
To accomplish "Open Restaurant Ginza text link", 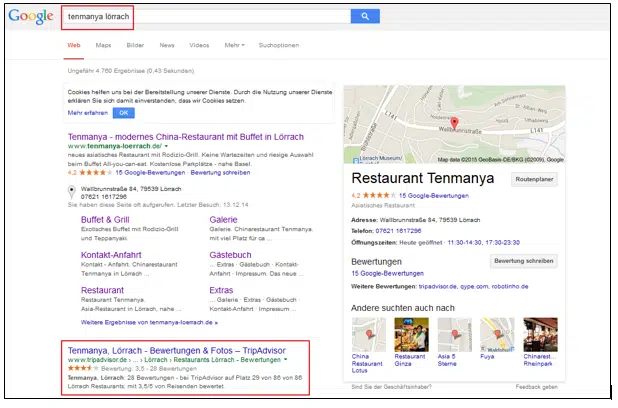I will pyautogui.click(x=410, y=360).
